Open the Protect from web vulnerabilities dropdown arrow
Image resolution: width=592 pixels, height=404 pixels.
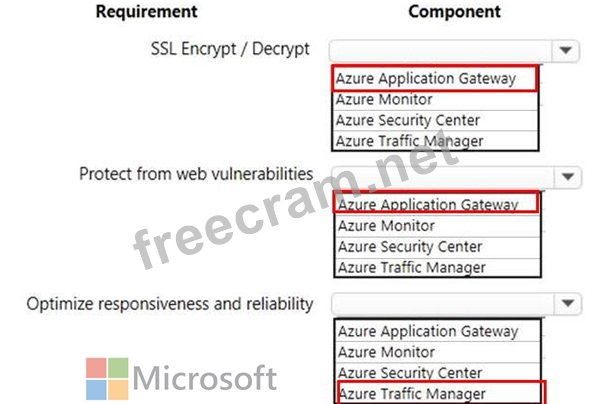(x=567, y=177)
